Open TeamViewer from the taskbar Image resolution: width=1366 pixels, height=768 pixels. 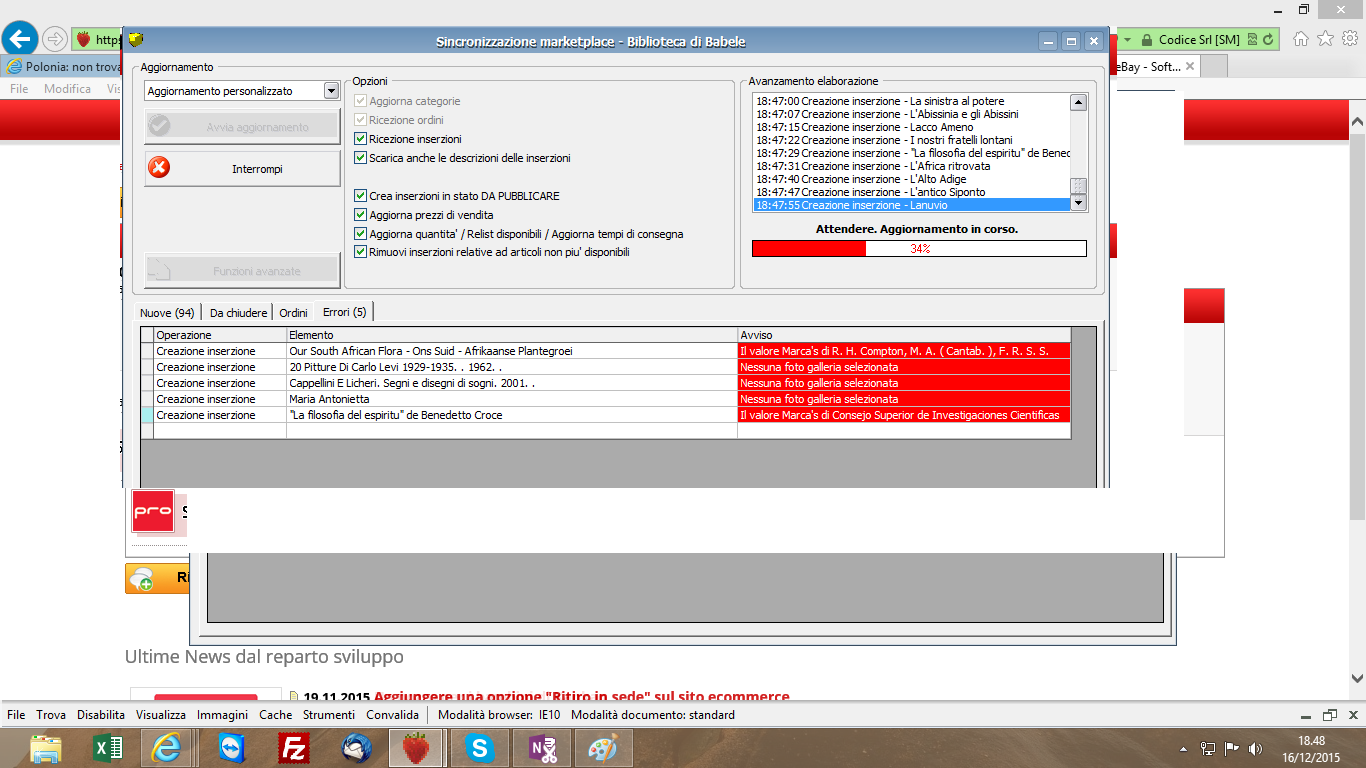point(232,748)
